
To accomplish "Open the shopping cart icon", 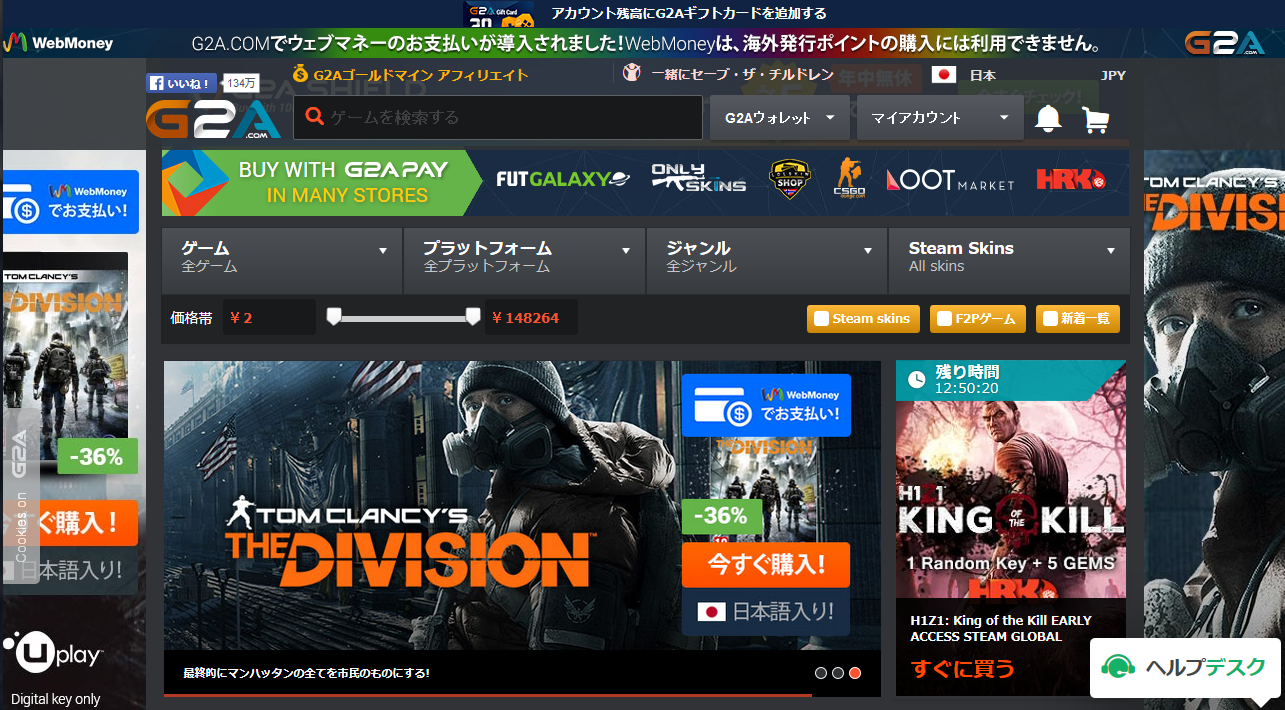I will (x=1096, y=119).
